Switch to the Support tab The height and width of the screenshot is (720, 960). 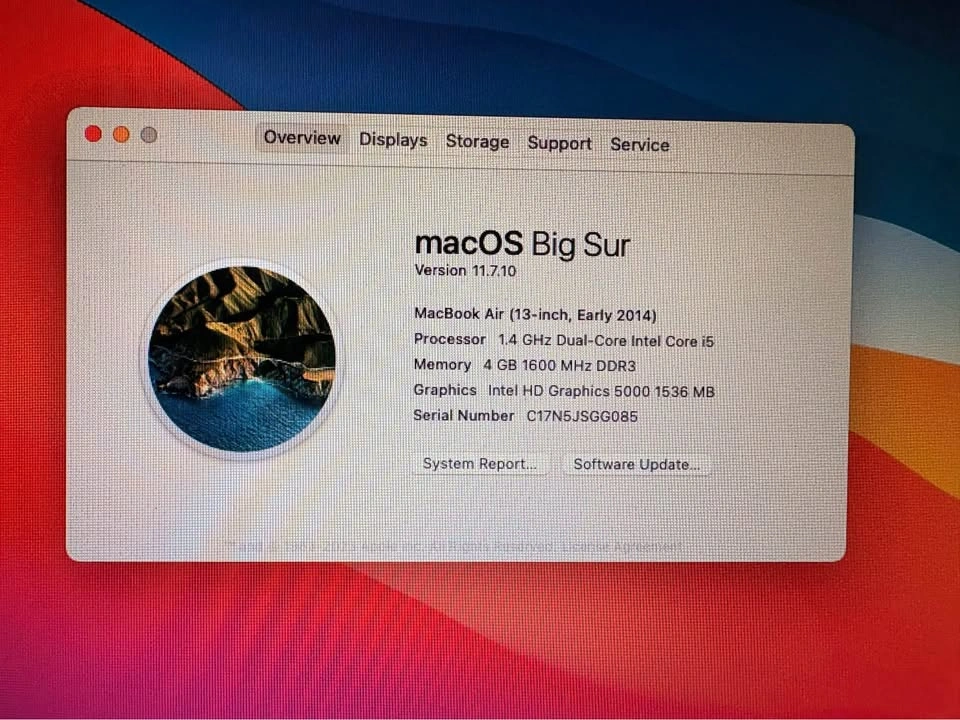(x=559, y=143)
